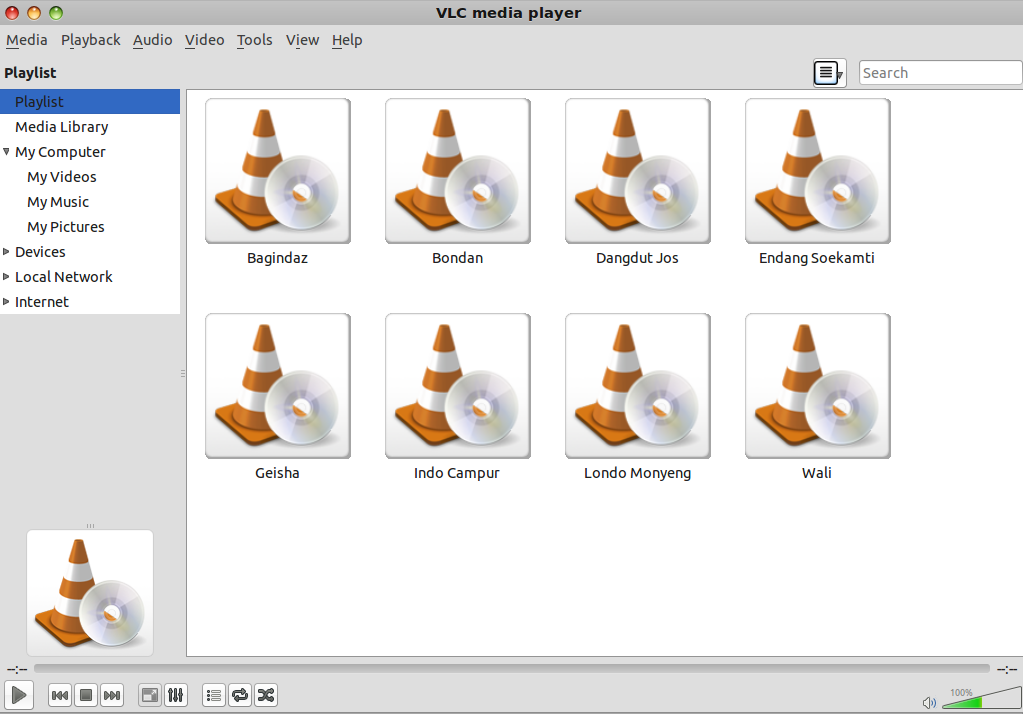Focus the playlist Search field
The height and width of the screenshot is (714, 1023).
940,72
